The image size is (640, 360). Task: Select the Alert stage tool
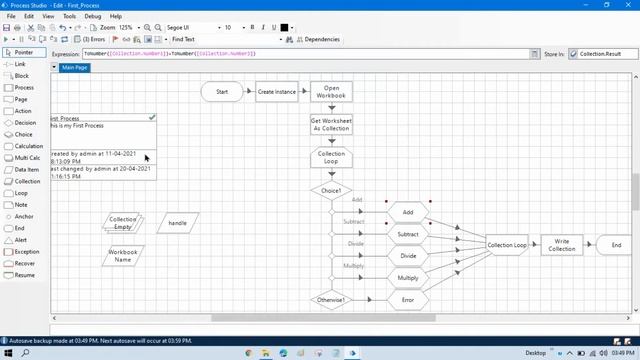[x=16, y=240]
